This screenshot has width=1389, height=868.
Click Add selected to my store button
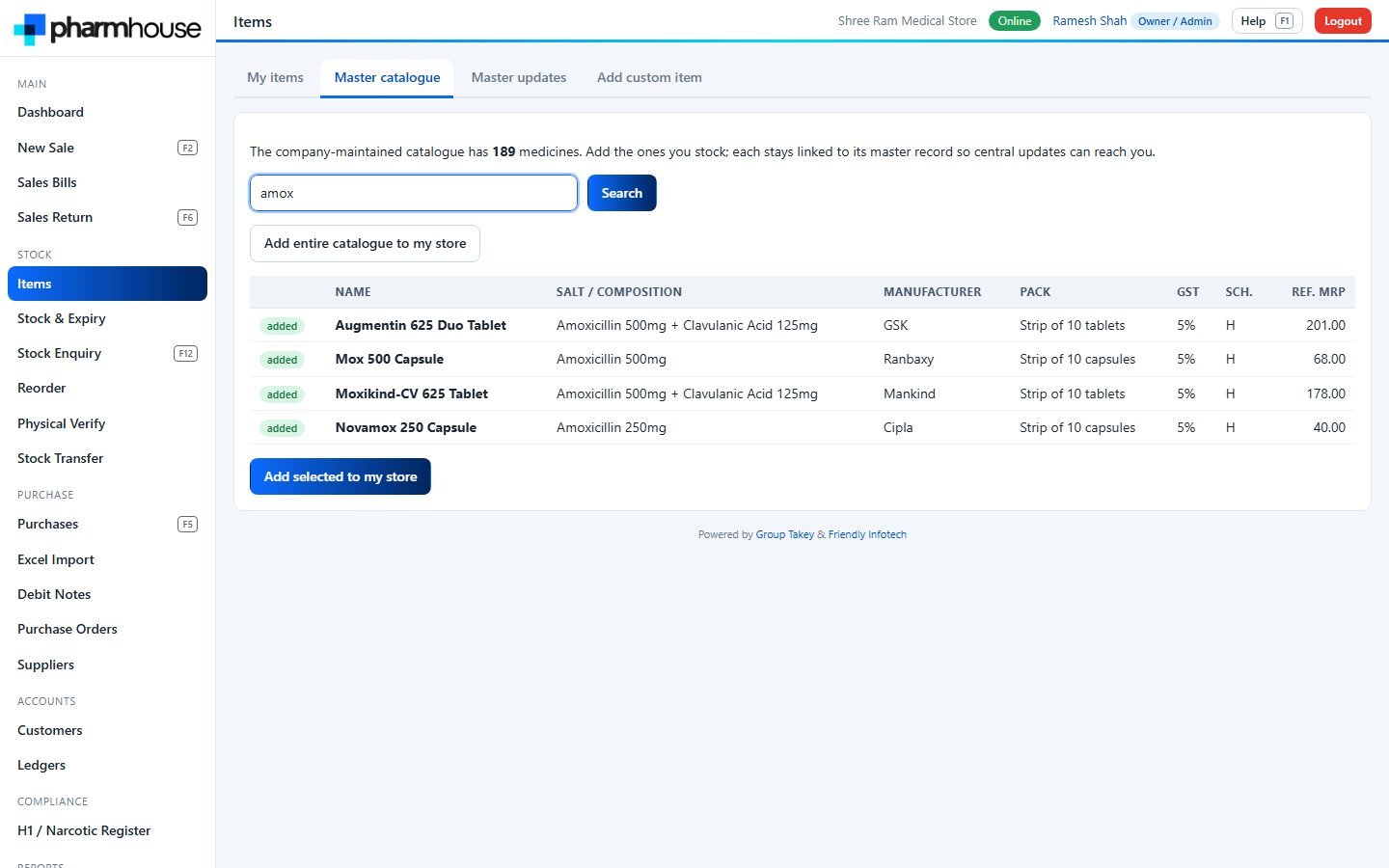pyautogui.click(x=340, y=476)
